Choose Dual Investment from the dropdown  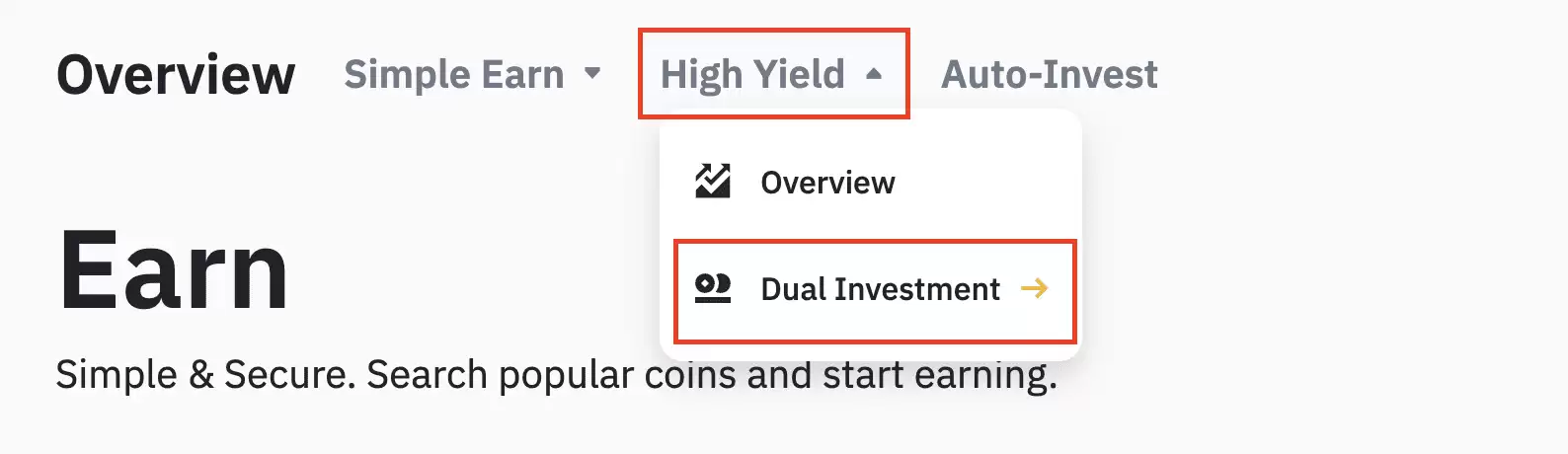click(879, 289)
